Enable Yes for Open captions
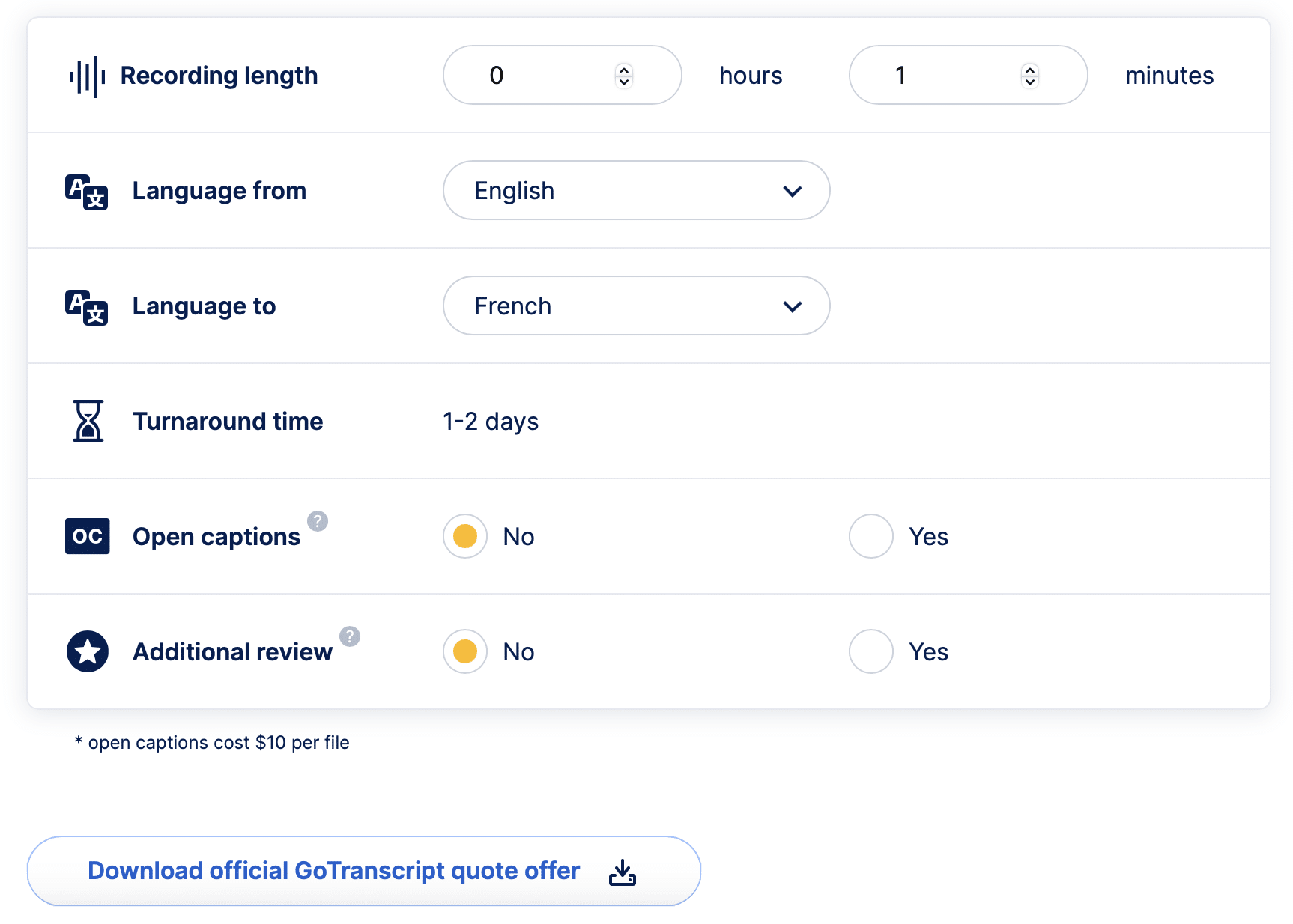The width and height of the screenshot is (1293, 924). point(870,536)
